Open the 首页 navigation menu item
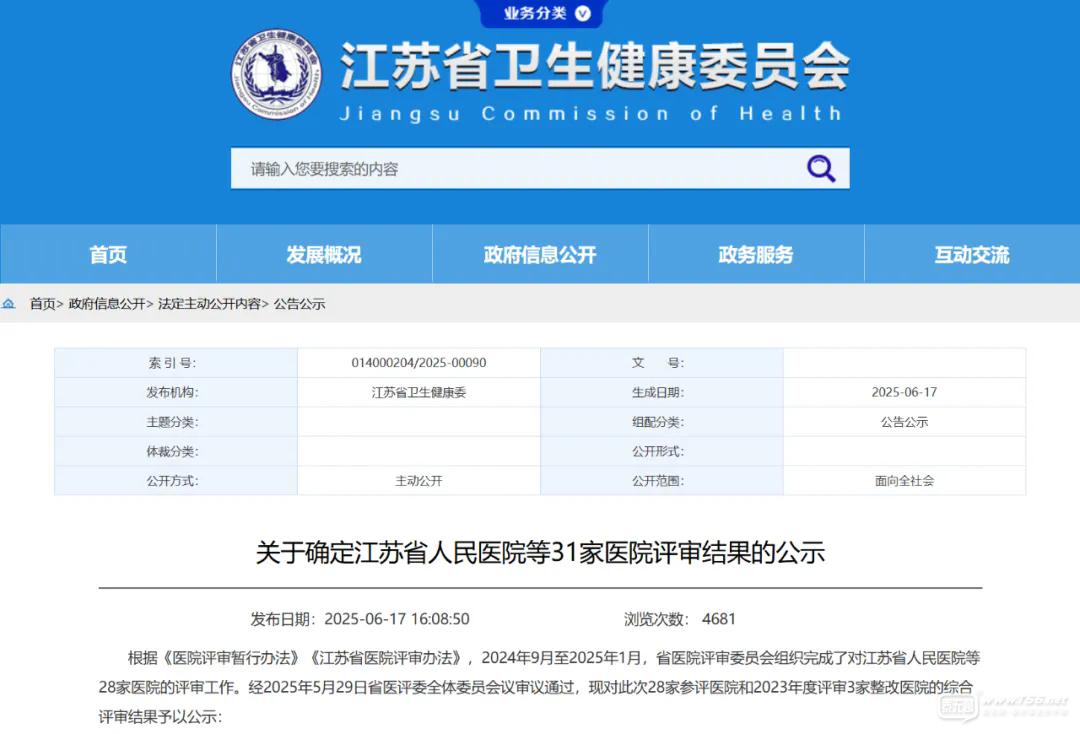This screenshot has width=1080, height=734. [108, 255]
